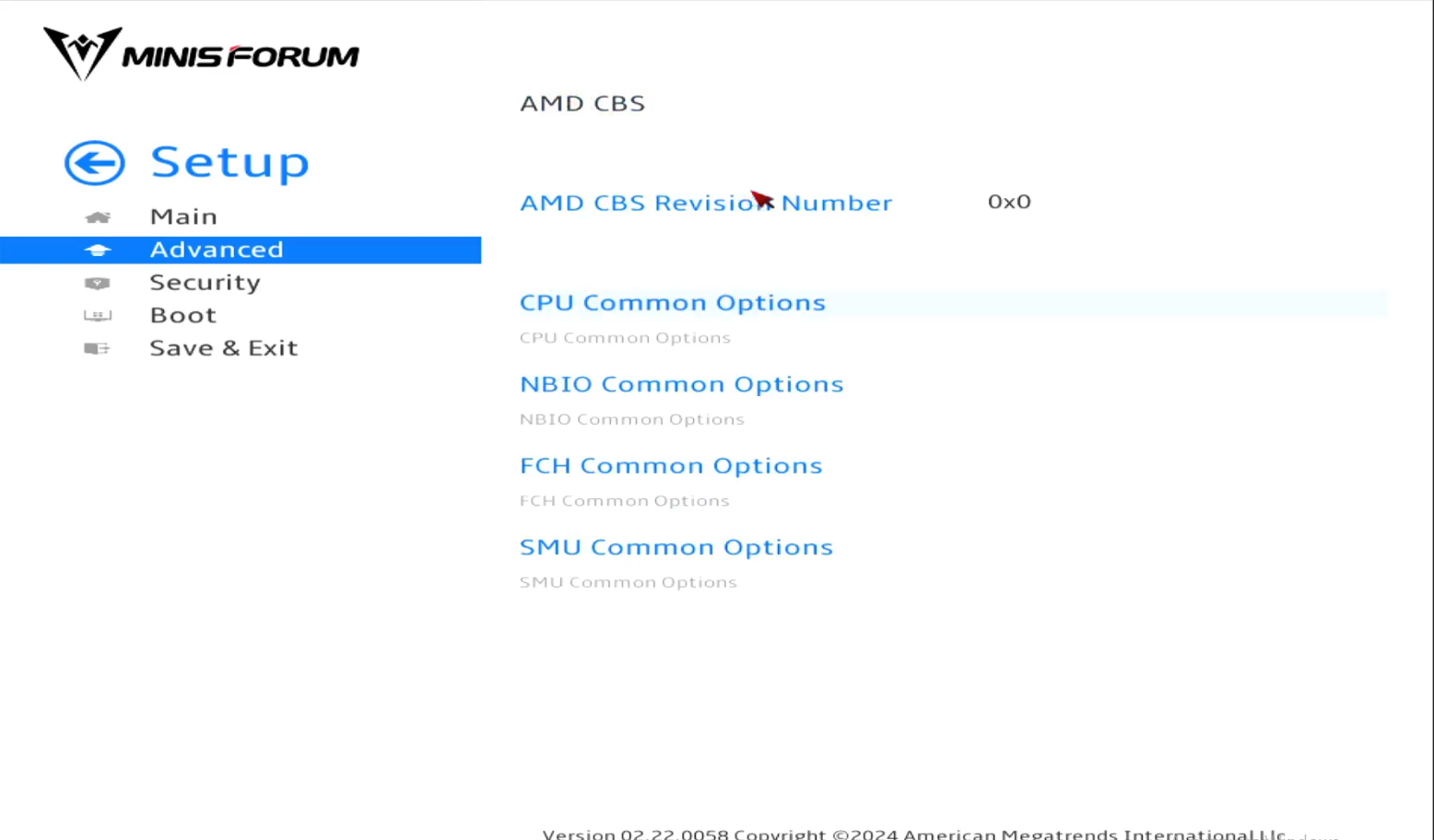1434x840 pixels.
Task: Click the AMD CBS Revision Number label
Action: 705,203
